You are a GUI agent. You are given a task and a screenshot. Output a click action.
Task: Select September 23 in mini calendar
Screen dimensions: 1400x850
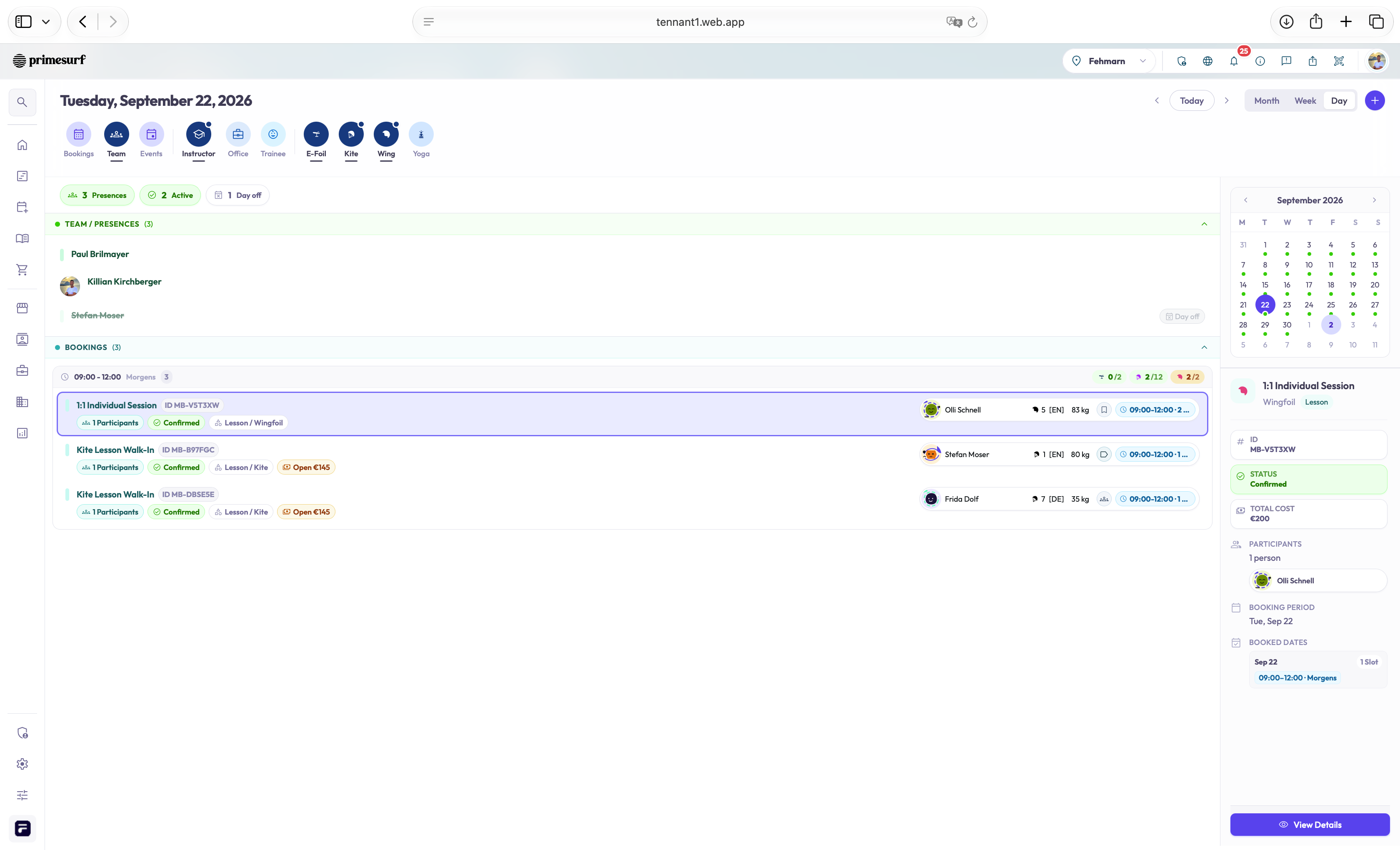[1287, 305]
